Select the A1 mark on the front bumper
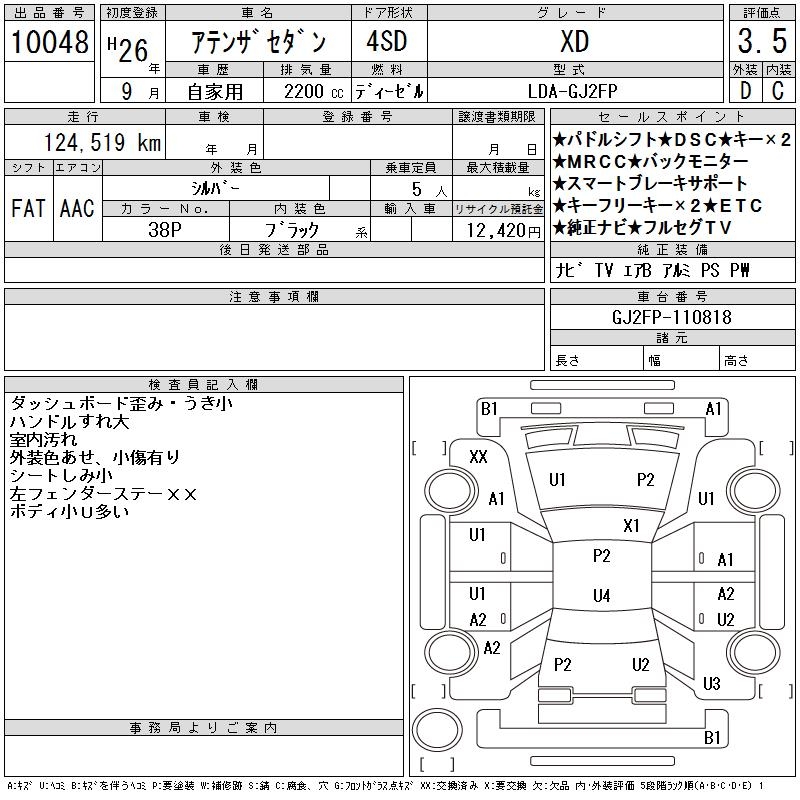800x800 pixels. coord(713,409)
